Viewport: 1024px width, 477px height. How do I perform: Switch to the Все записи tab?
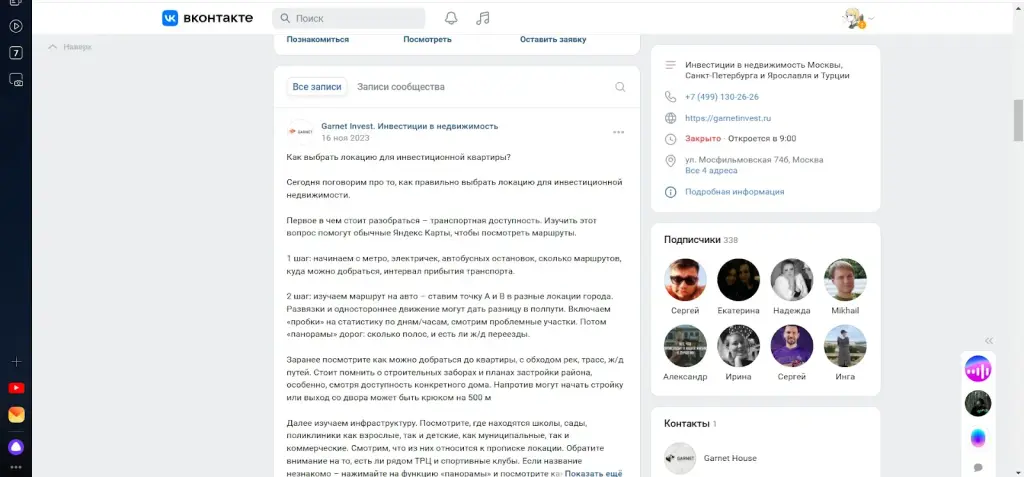click(x=317, y=87)
